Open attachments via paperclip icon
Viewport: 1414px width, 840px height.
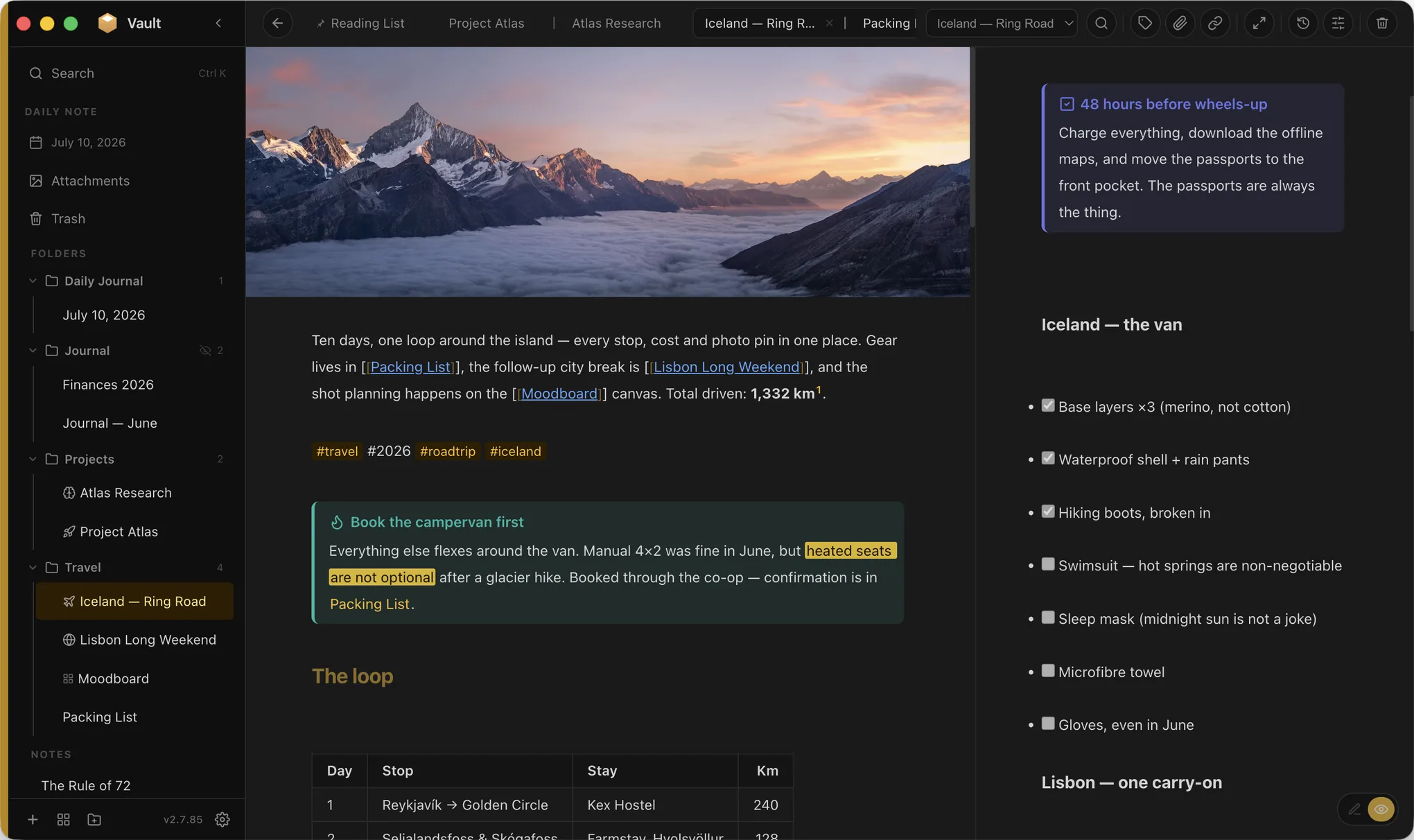tap(1180, 23)
